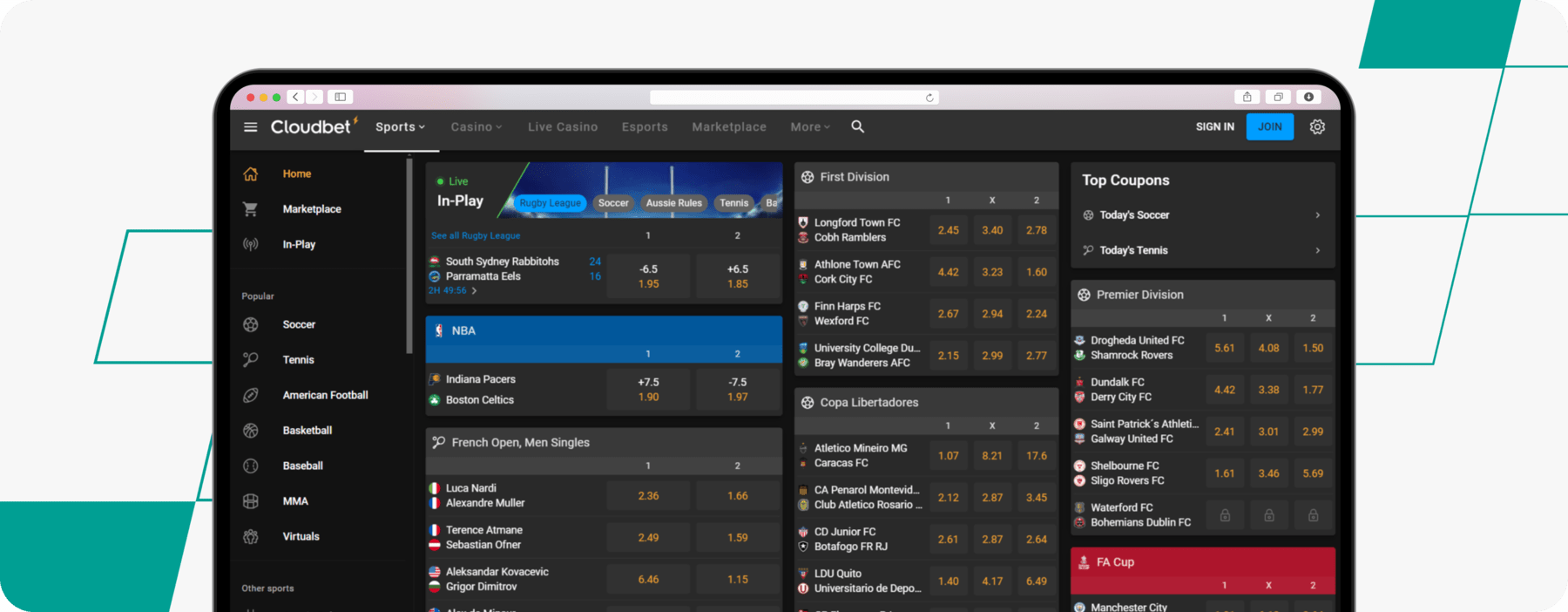Click the NBA logo icon

point(438,331)
